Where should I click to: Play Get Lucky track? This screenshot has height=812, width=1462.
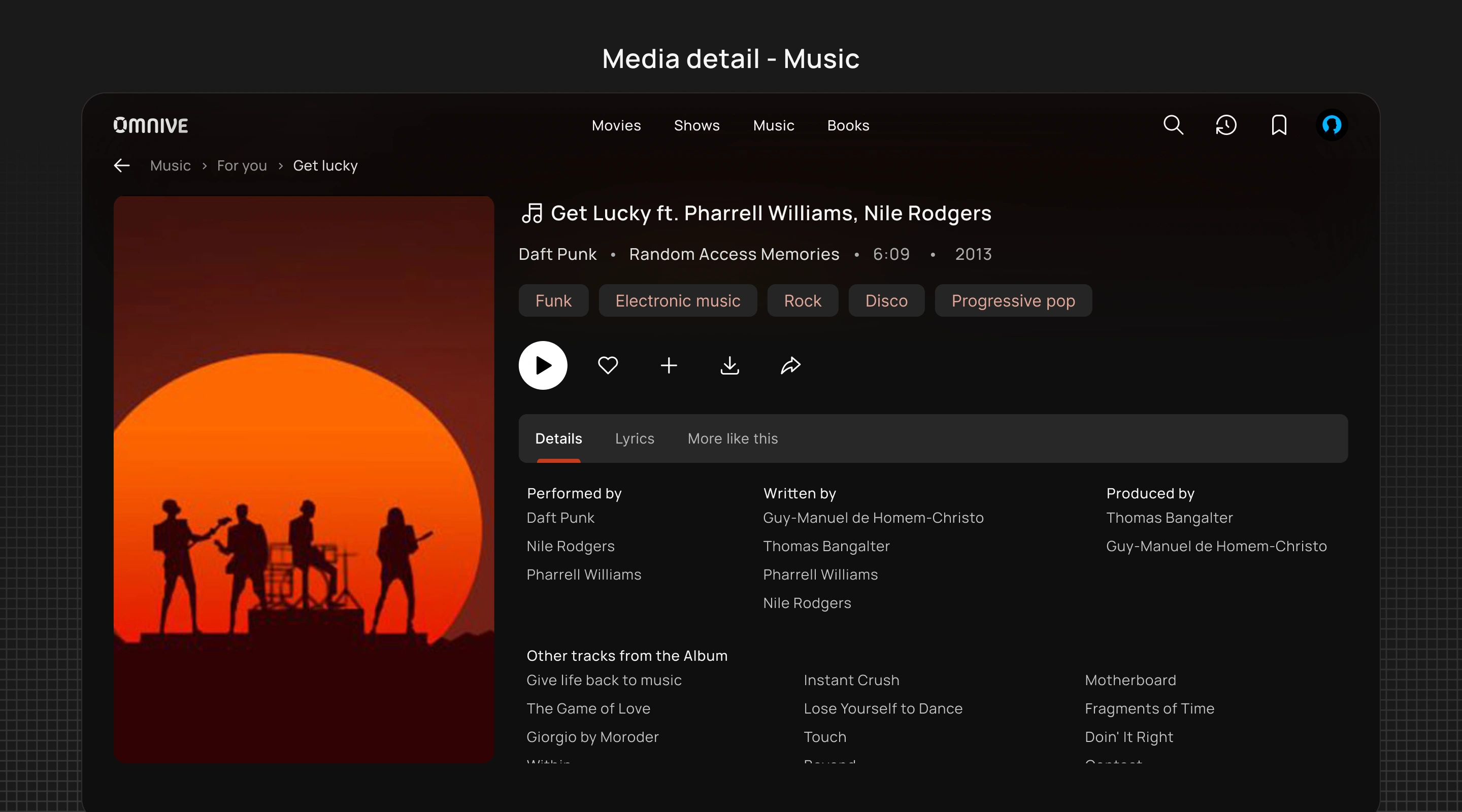pyautogui.click(x=543, y=365)
